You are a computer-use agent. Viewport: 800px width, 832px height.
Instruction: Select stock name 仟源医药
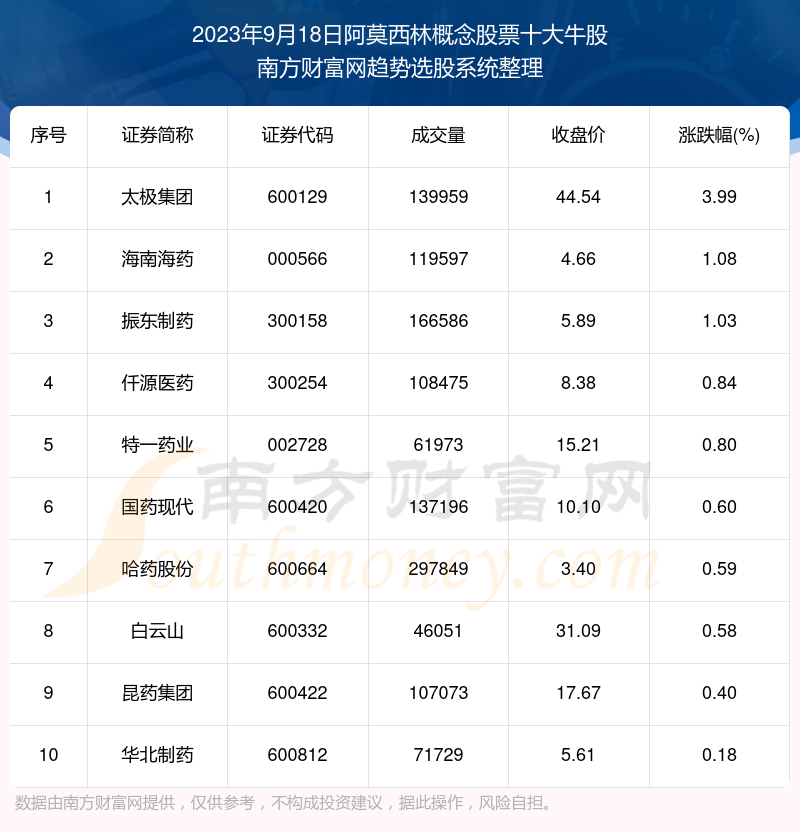coord(157,383)
